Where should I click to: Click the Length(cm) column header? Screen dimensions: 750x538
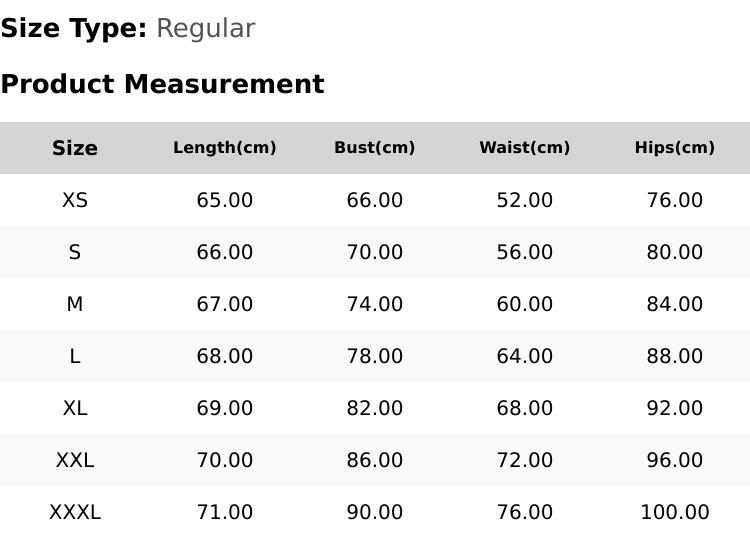(x=225, y=148)
